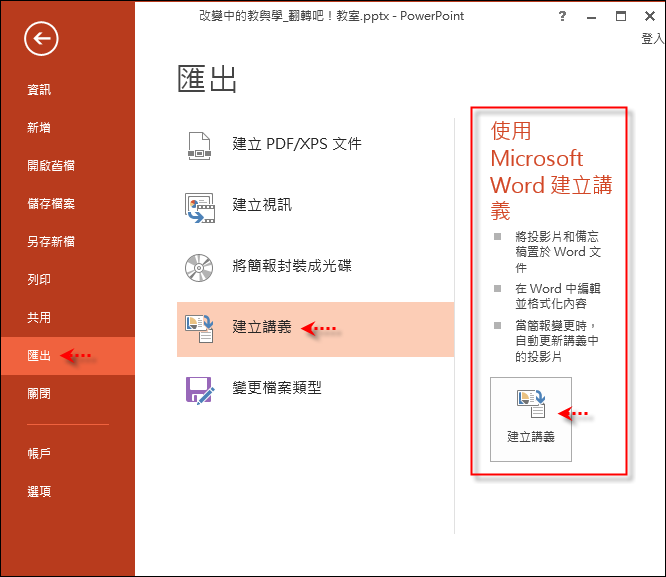This screenshot has height=577, width=666.
Task: Select 建立講義 in the export list
Action: pyautogui.click(x=315, y=329)
